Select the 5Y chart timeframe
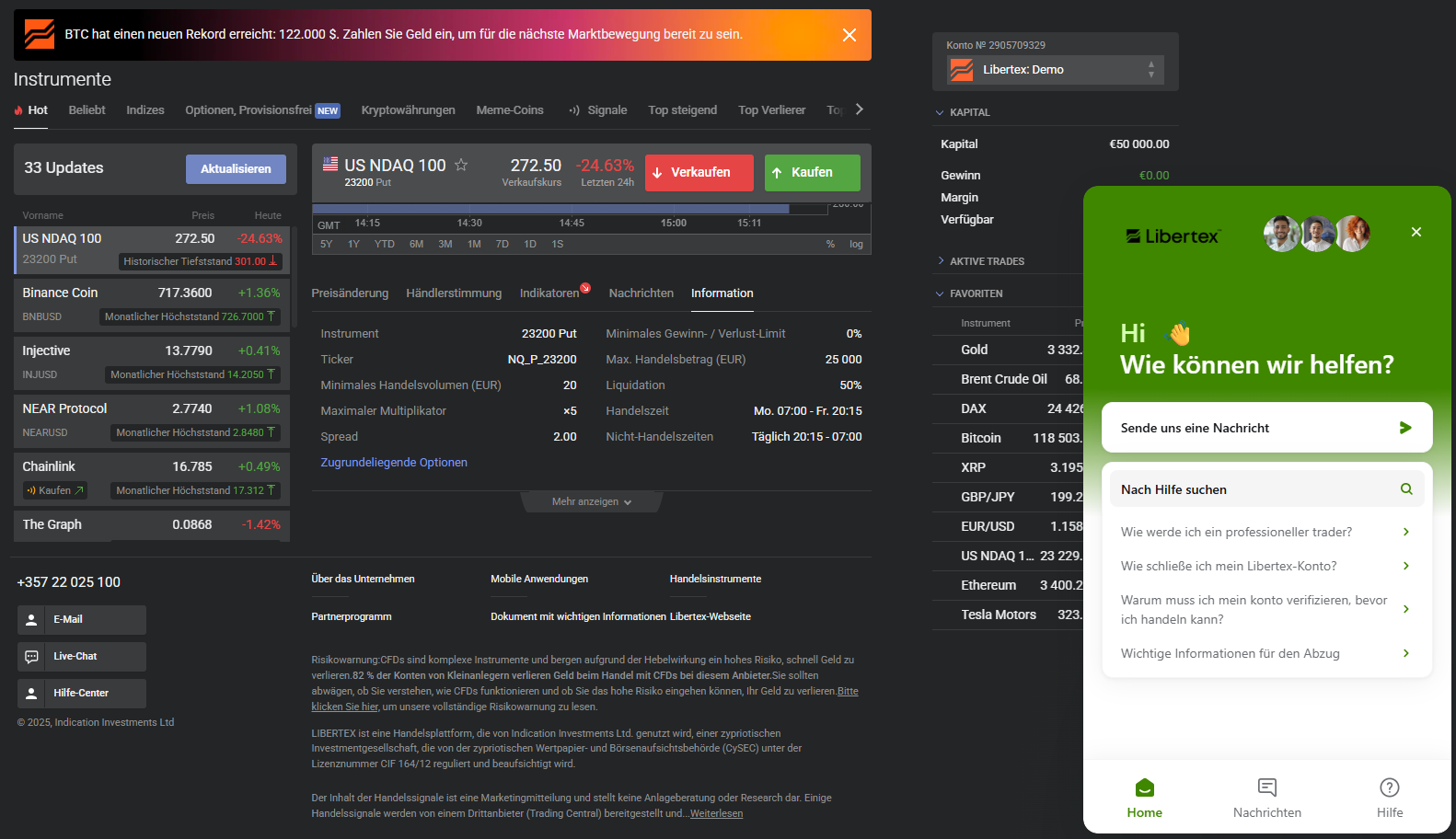This screenshot has height=839, width=1456. (327, 245)
